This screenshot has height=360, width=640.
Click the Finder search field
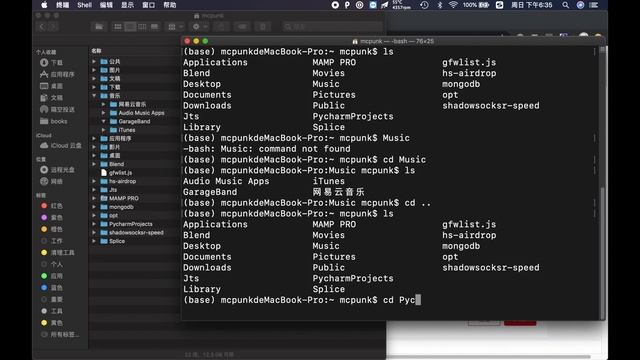[x=332, y=27]
